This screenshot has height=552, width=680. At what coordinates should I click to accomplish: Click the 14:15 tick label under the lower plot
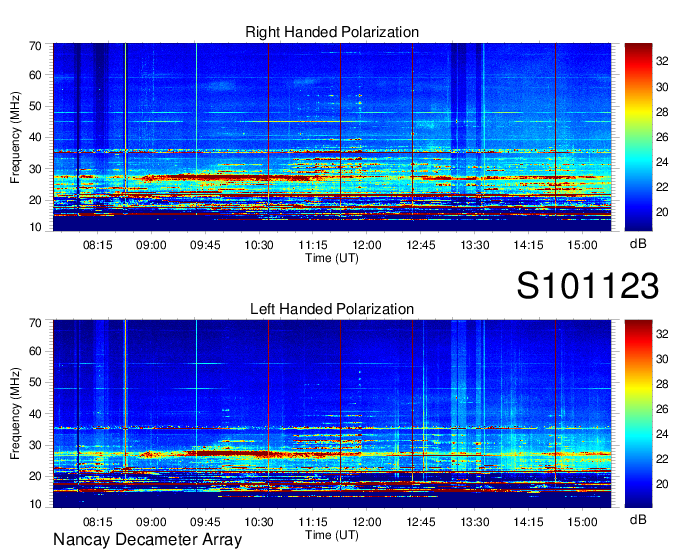(x=528, y=522)
